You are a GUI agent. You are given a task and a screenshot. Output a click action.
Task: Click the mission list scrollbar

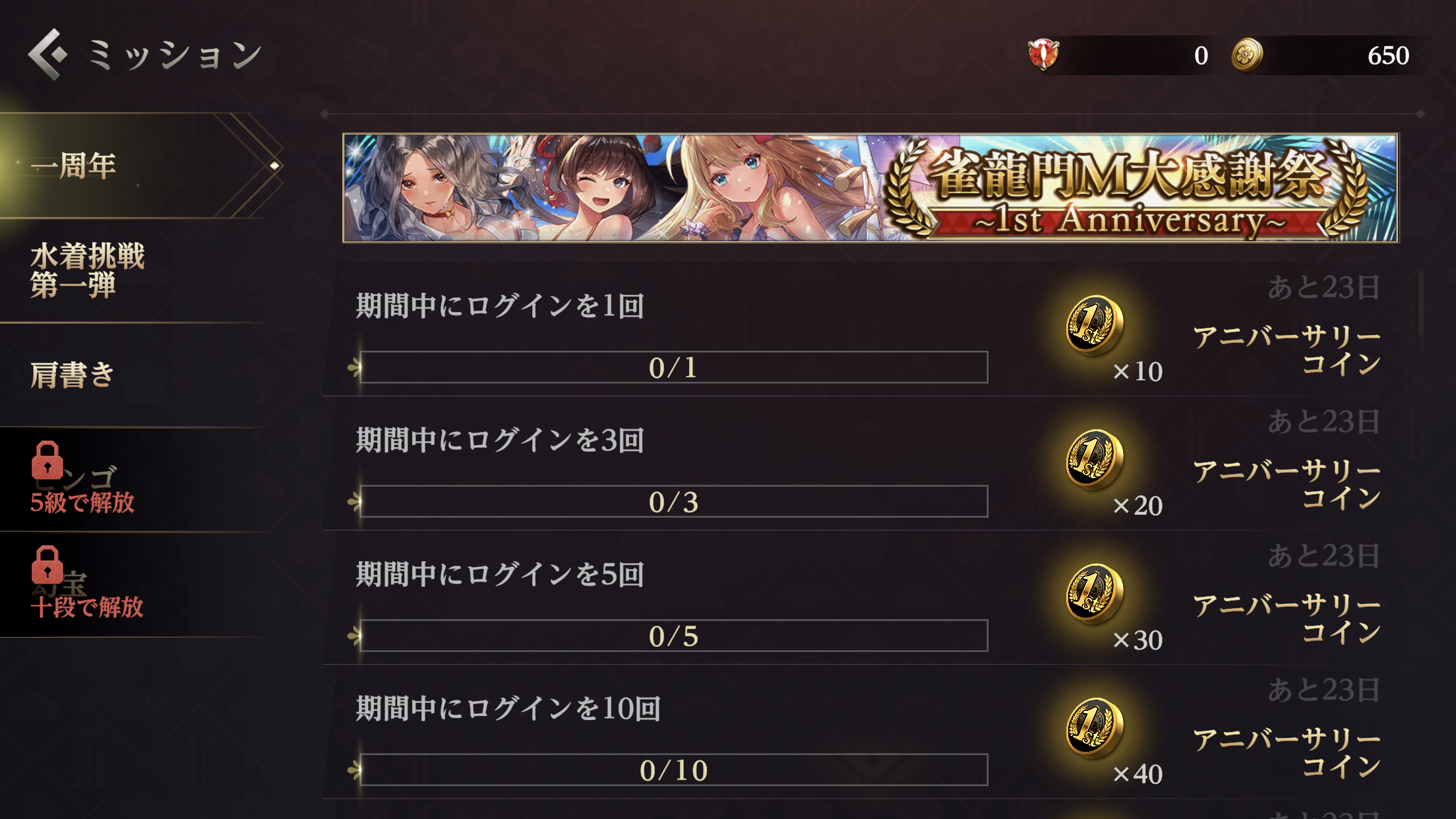pos(1421,303)
